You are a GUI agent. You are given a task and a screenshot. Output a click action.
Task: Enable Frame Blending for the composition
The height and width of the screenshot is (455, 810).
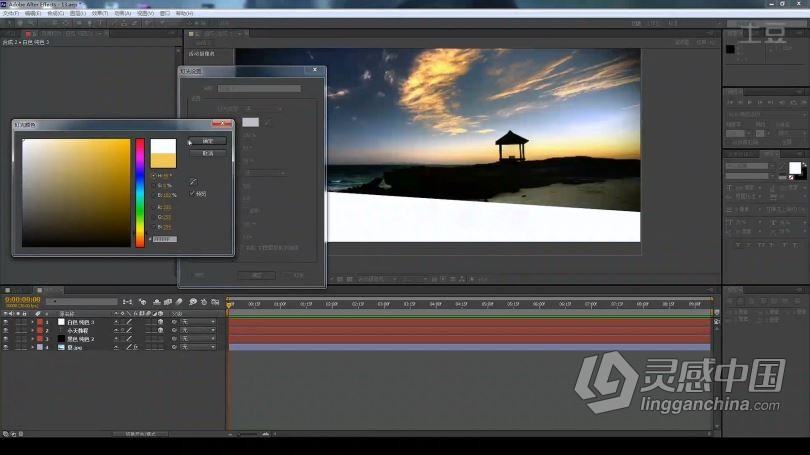(x=168, y=302)
